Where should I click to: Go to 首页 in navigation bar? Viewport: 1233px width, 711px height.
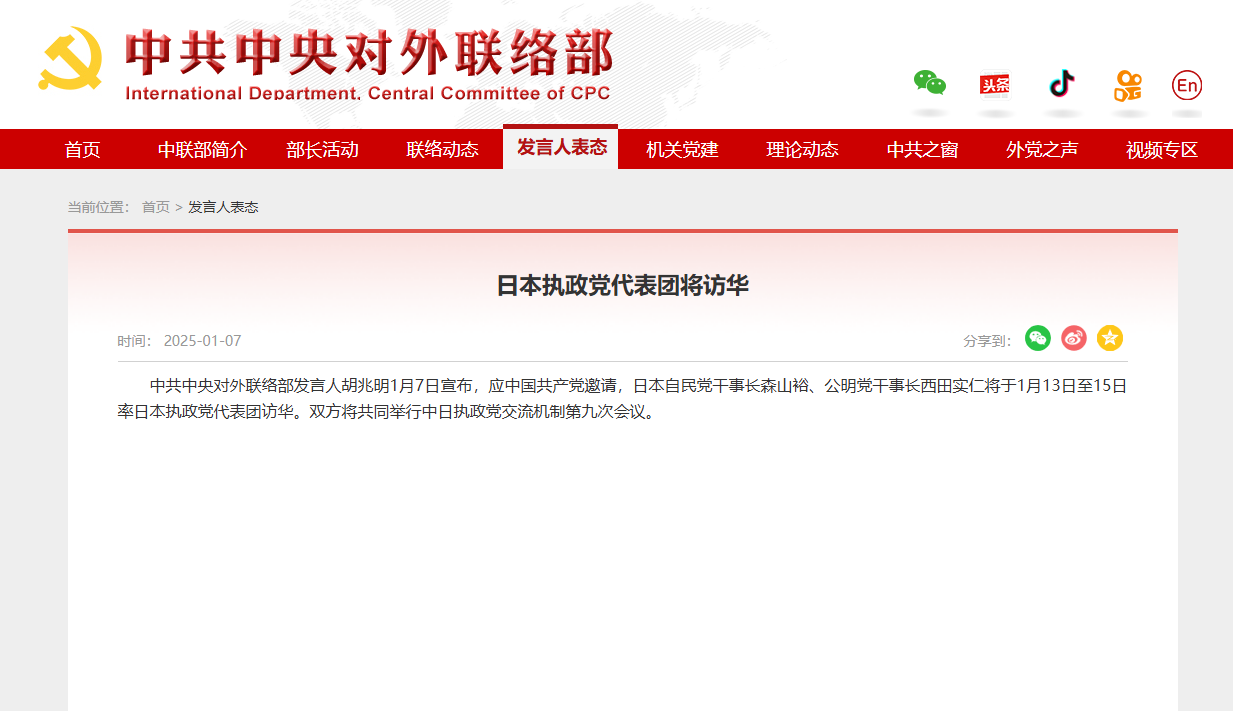pyautogui.click(x=83, y=150)
